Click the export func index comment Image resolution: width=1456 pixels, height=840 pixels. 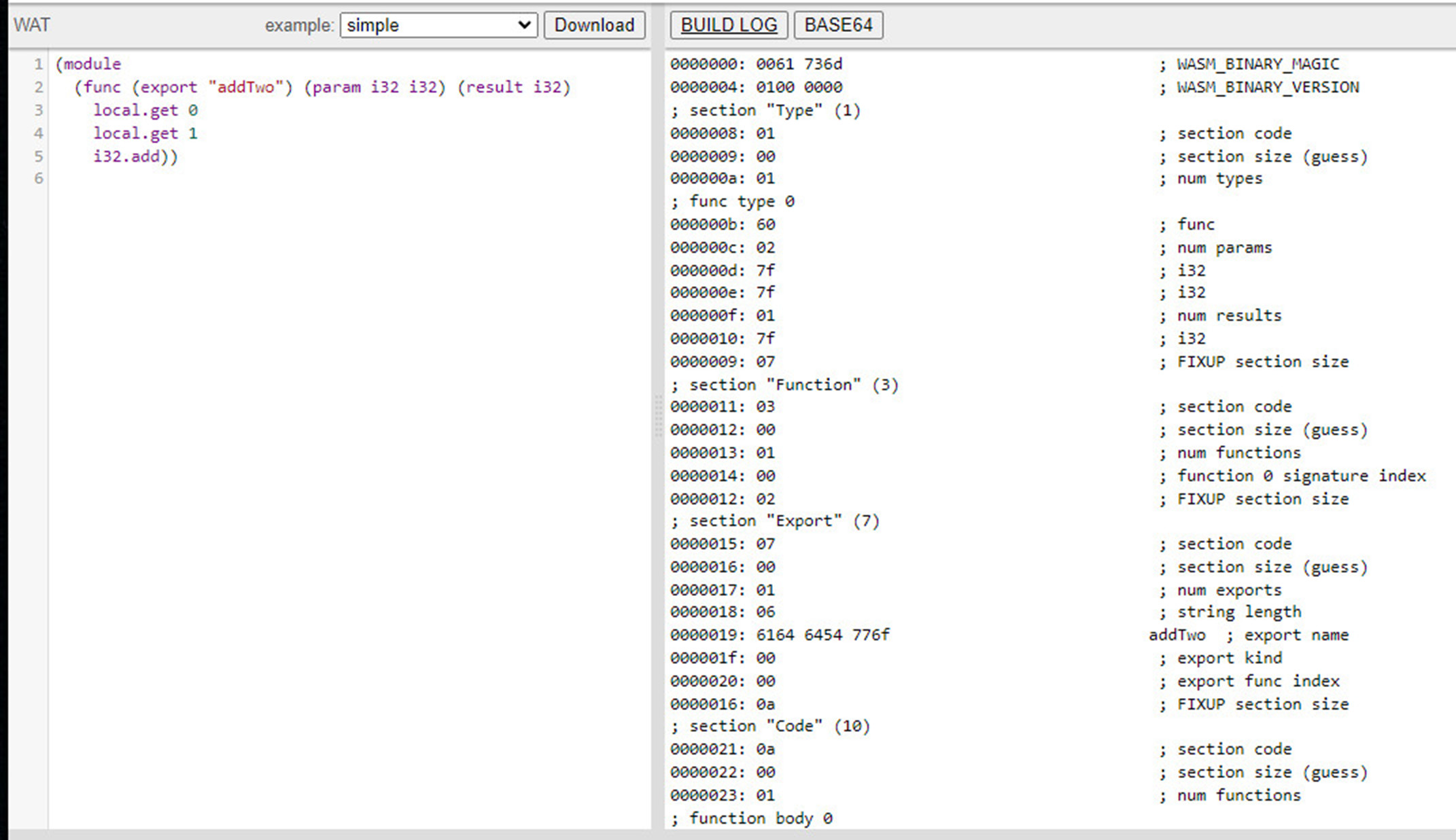point(1250,682)
